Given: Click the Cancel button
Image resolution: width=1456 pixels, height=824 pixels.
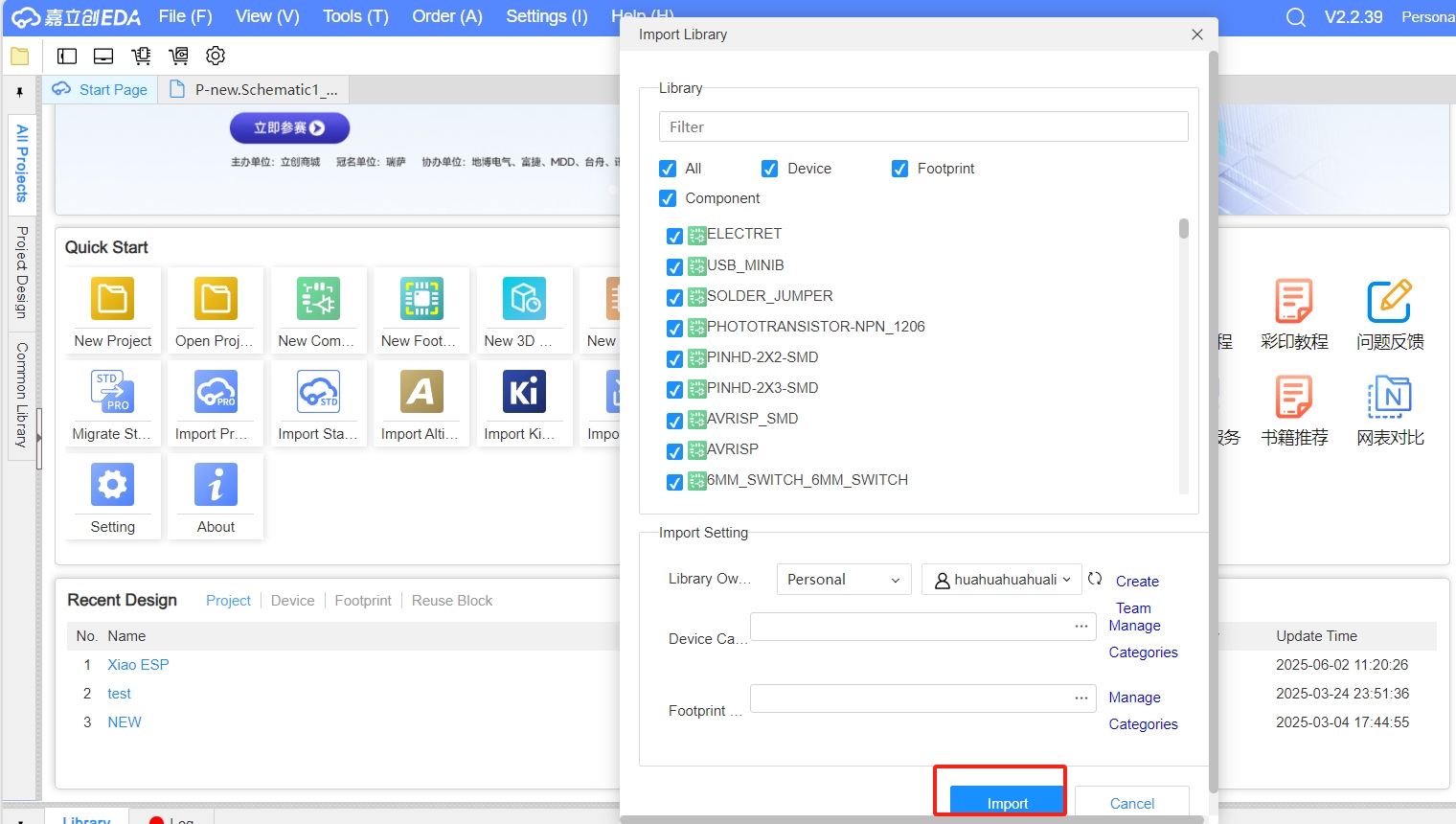Looking at the screenshot, I should point(1132,802).
